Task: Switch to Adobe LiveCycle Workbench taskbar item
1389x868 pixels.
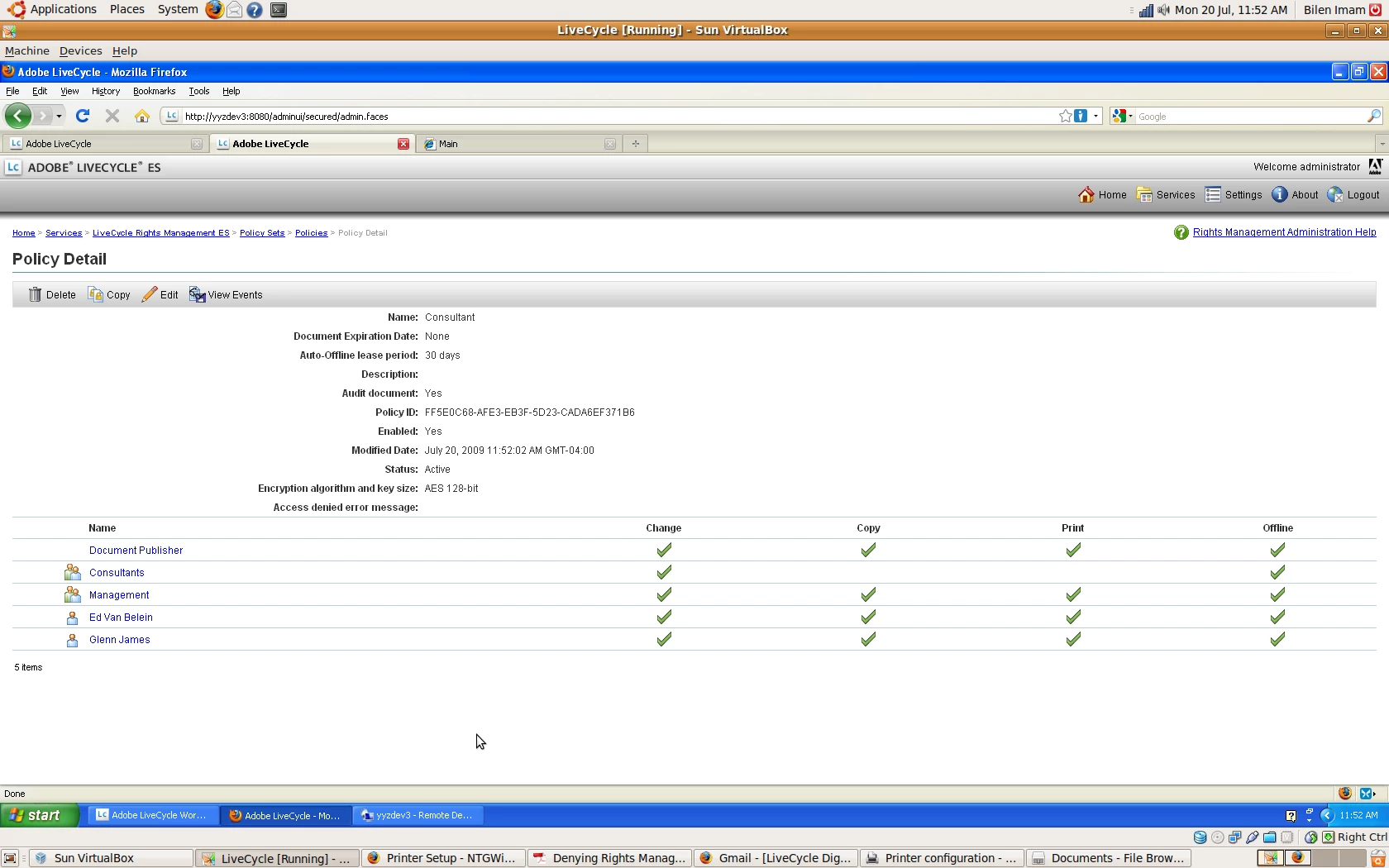Action: coord(153,815)
